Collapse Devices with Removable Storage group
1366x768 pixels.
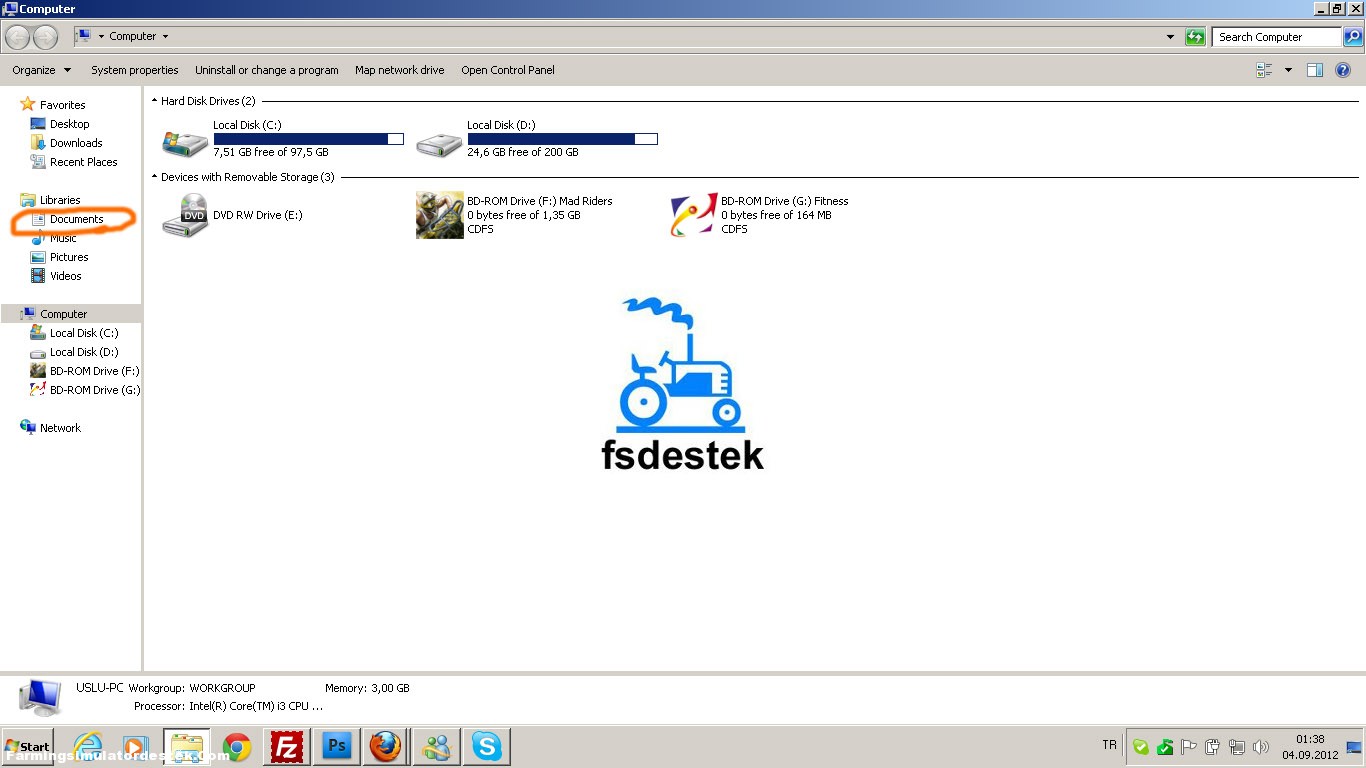pyautogui.click(x=155, y=177)
